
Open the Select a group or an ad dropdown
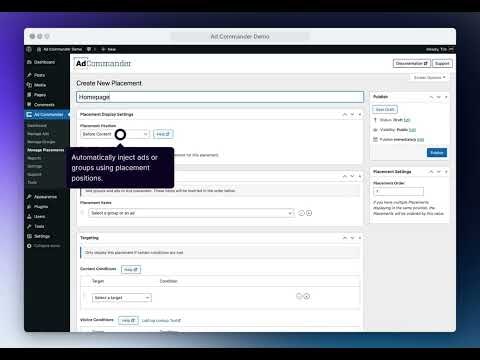click(191, 213)
